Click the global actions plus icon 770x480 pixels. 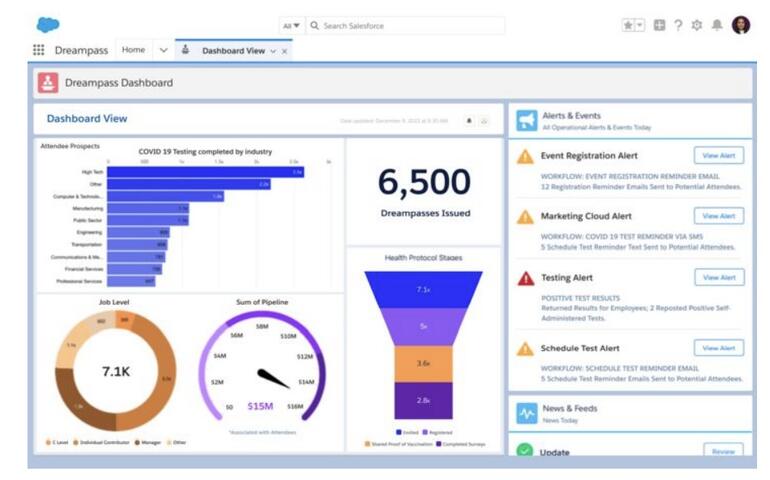[659, 25]
